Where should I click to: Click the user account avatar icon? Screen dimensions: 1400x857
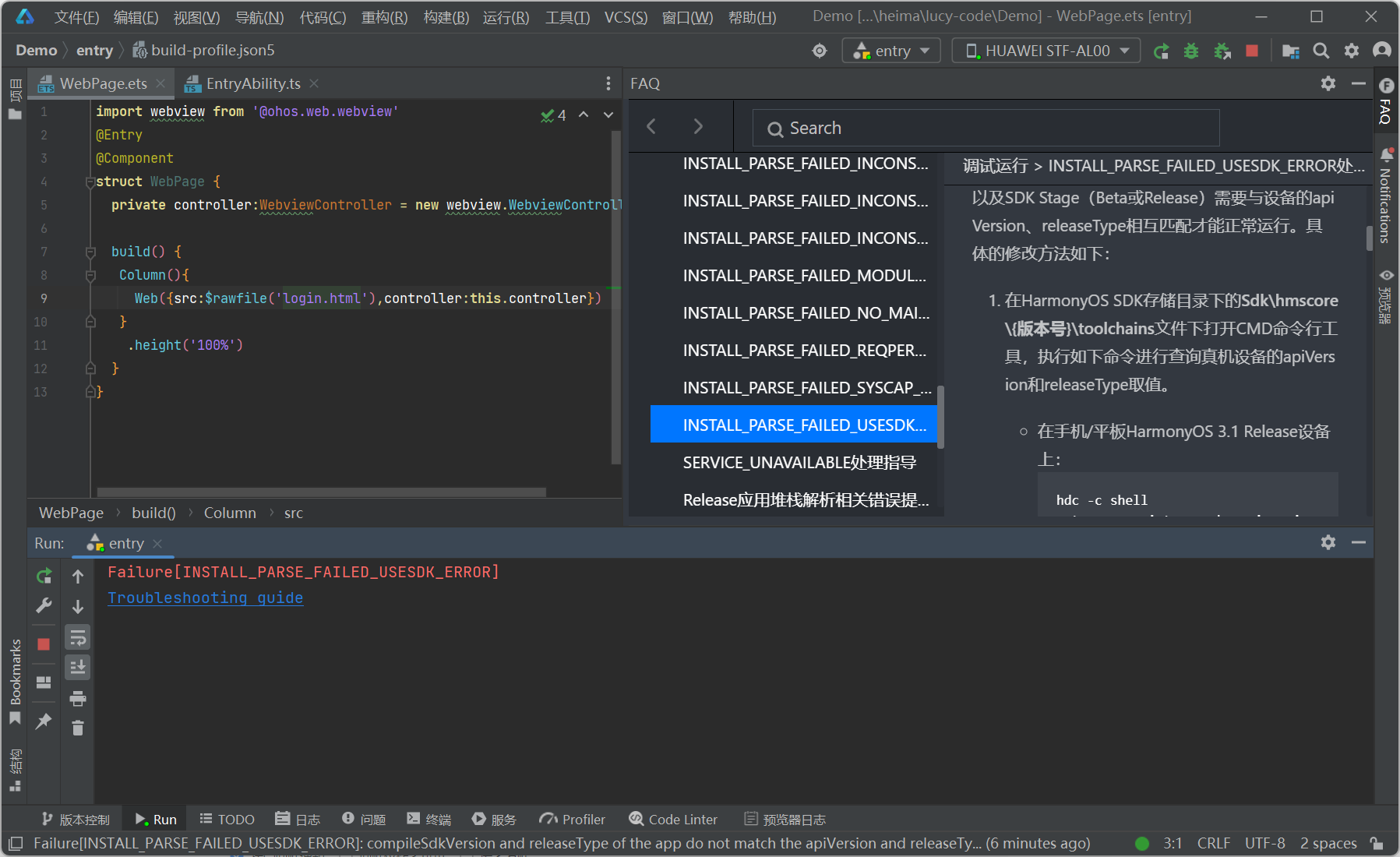(x=1382, y=51)
